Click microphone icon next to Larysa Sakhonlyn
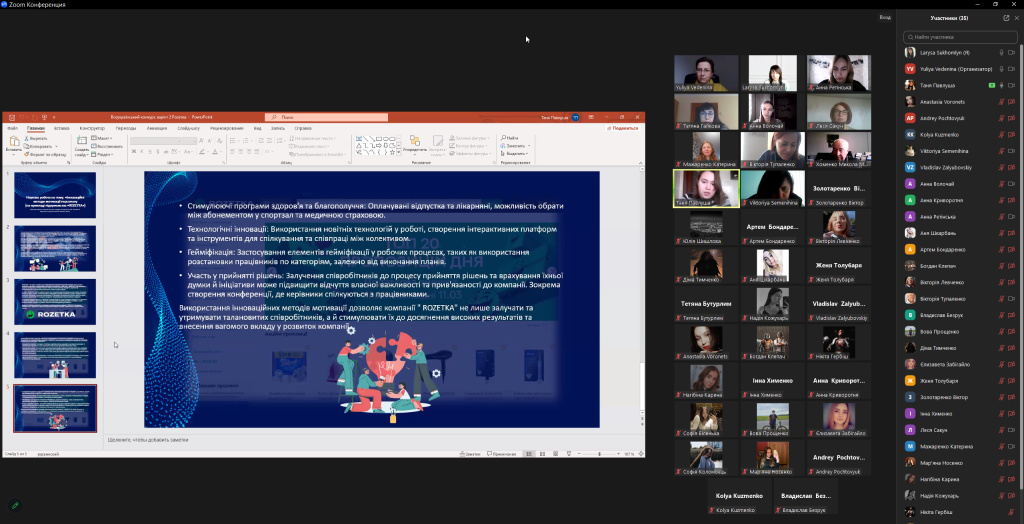 point(1001,52)
